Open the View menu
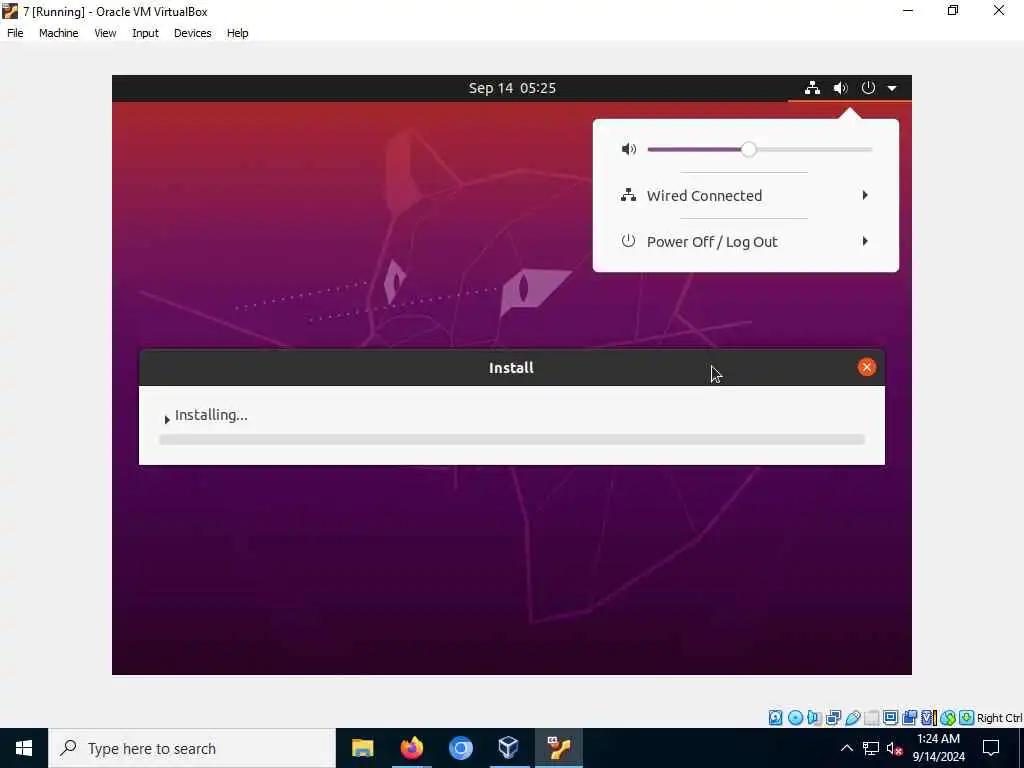 105,33
